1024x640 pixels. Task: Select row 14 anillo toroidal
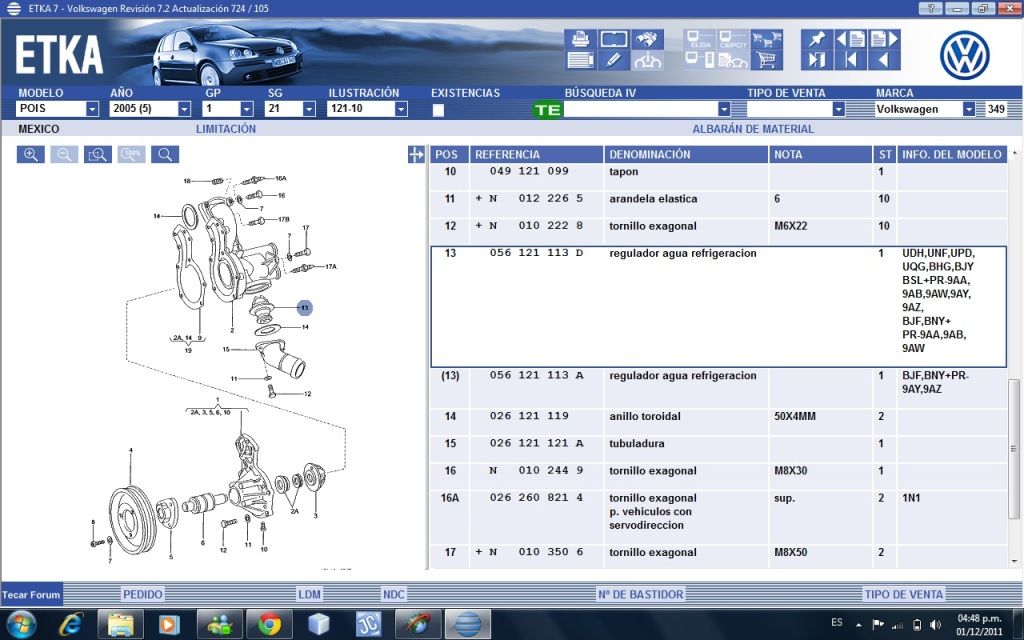tap(718, 421)
